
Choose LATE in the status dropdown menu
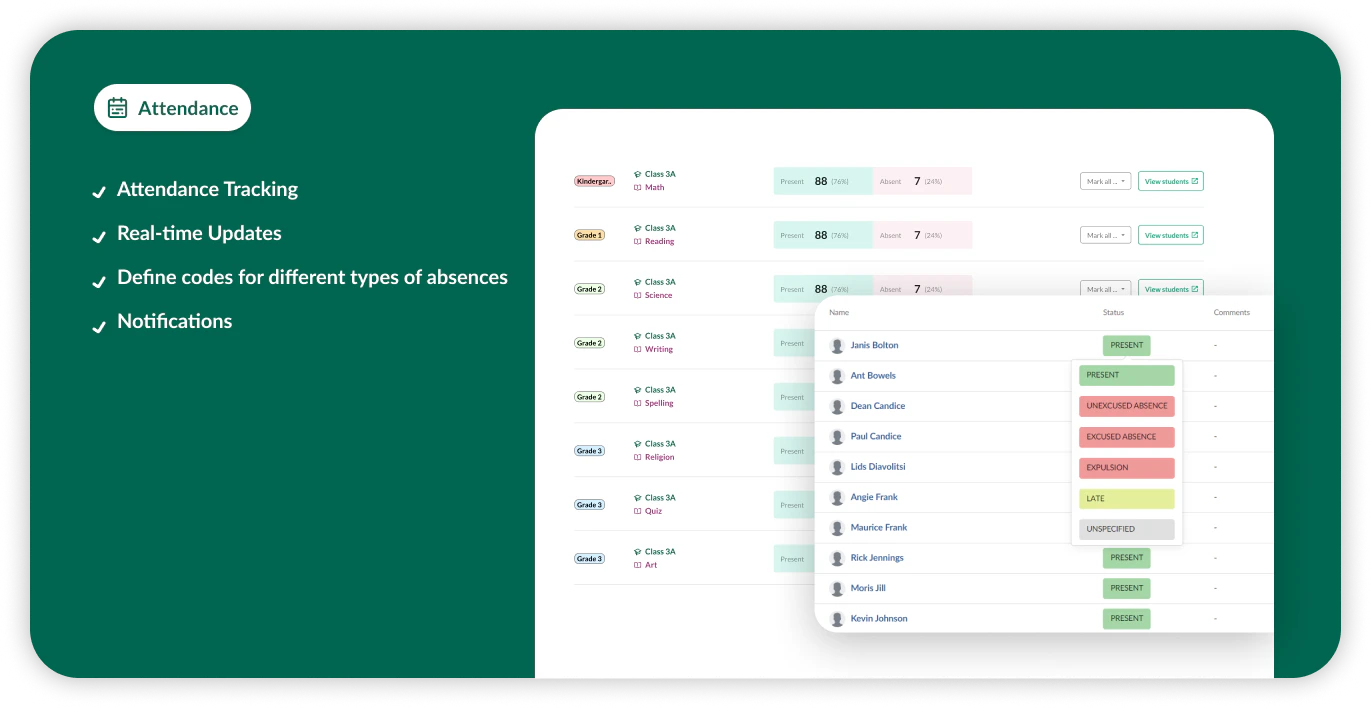pos(1126,498)
